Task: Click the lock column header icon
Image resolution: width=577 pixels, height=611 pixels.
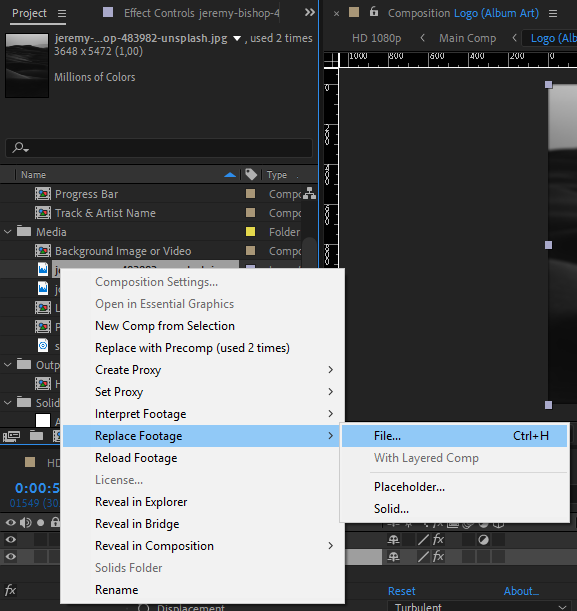Action: (x=55, y=522)
